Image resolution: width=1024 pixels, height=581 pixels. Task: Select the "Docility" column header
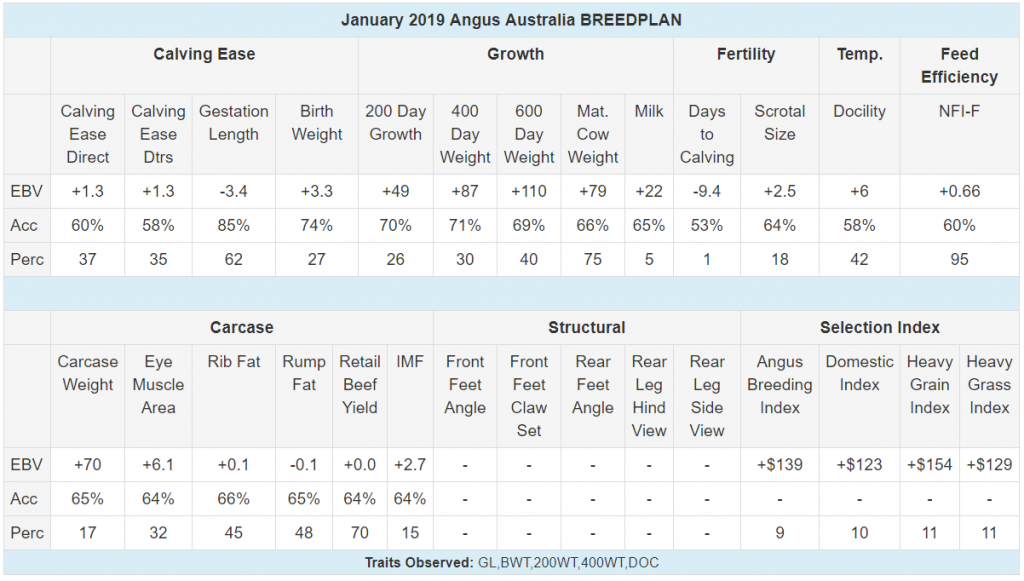click(x=859, y=112)
